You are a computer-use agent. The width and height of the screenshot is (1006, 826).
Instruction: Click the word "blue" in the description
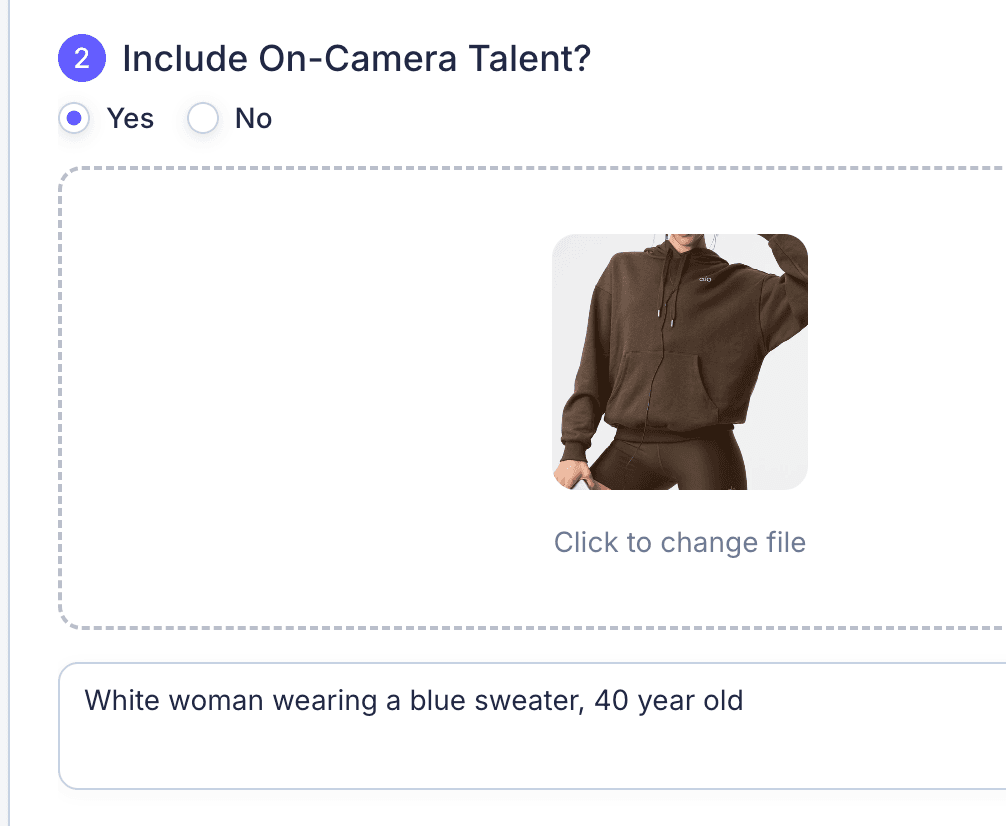tap(441, 700)
